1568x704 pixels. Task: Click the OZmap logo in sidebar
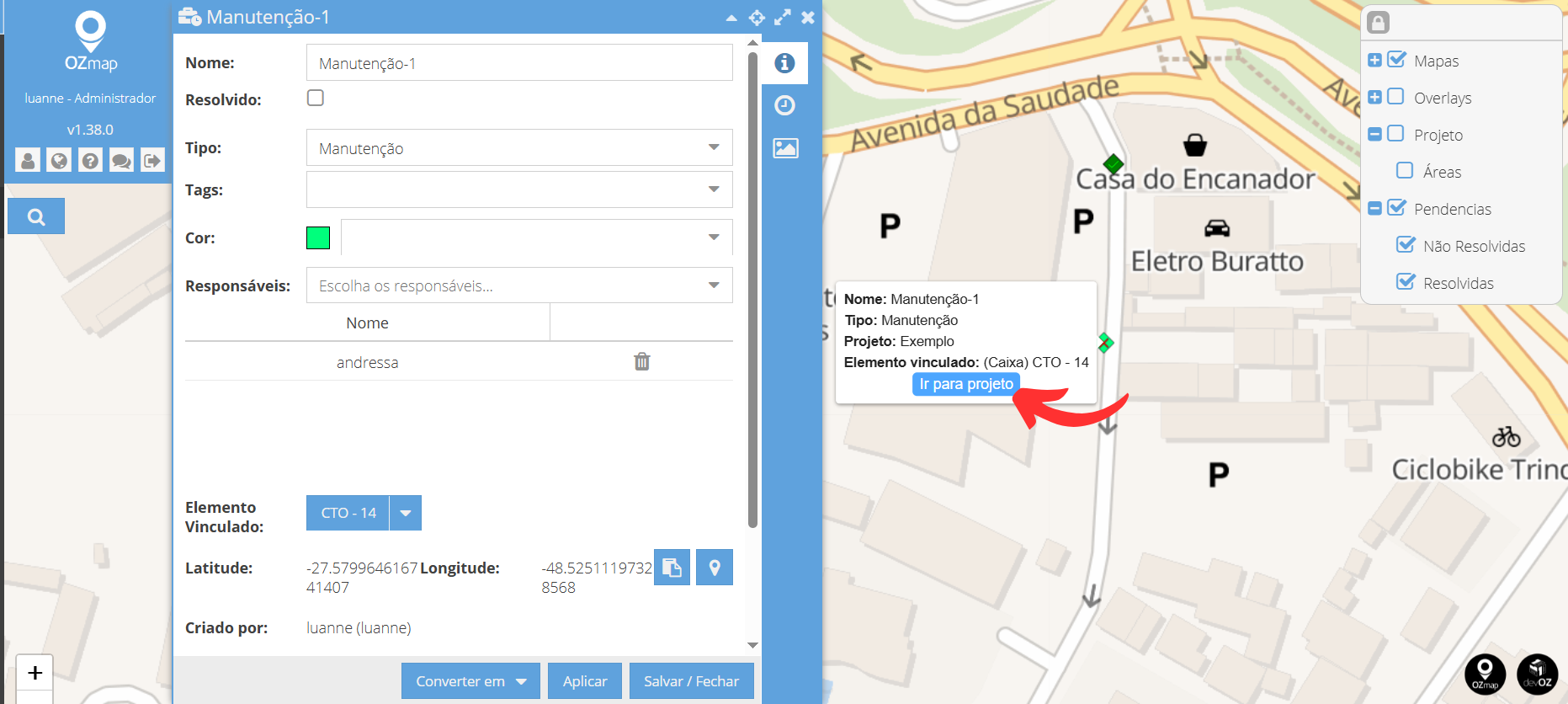coord(91,41)
